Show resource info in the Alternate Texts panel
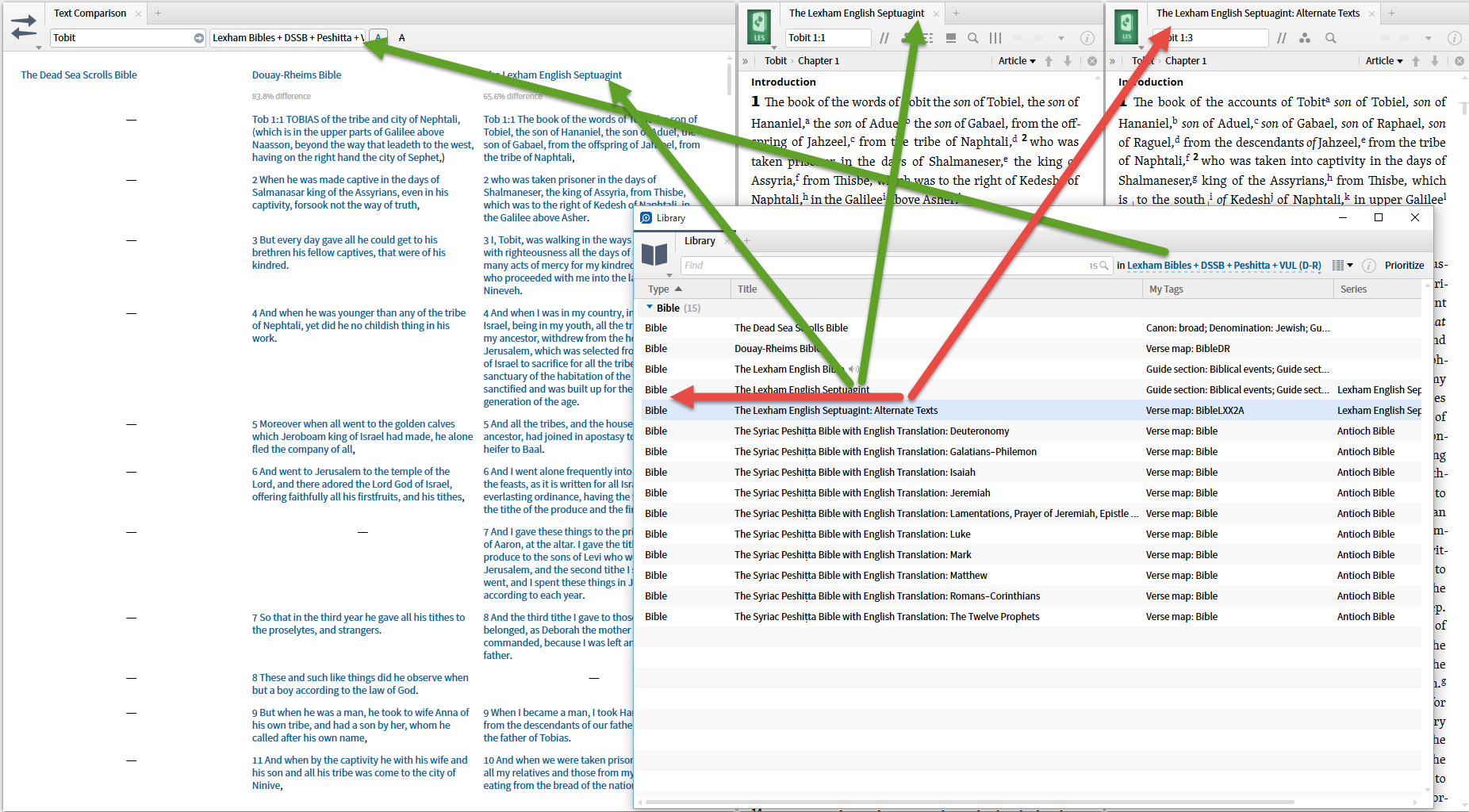Image resolution: width=1469 pixels, height=812 pixels. tap(1455, 38)
